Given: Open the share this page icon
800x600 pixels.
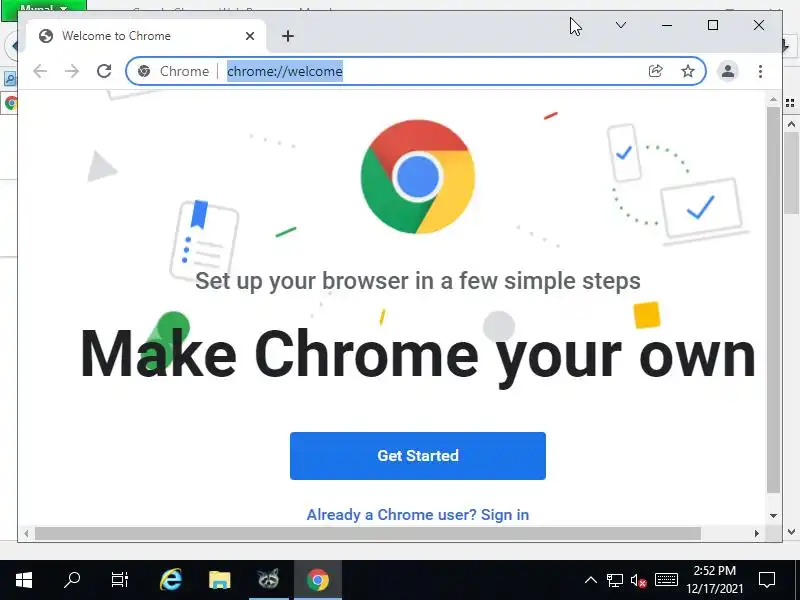Looking at the screenshot, I should (x=656, y=71).
